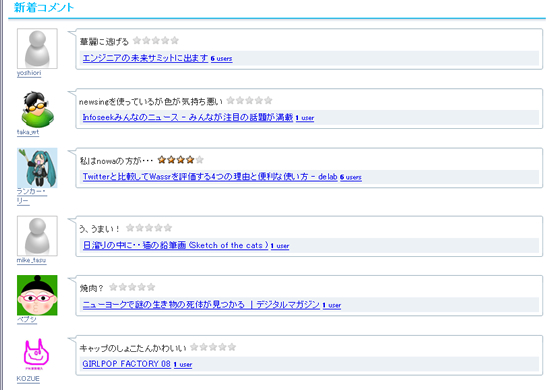Click third star in the newsing comment rating
This screenshot has height=390, width=550.
249,101
